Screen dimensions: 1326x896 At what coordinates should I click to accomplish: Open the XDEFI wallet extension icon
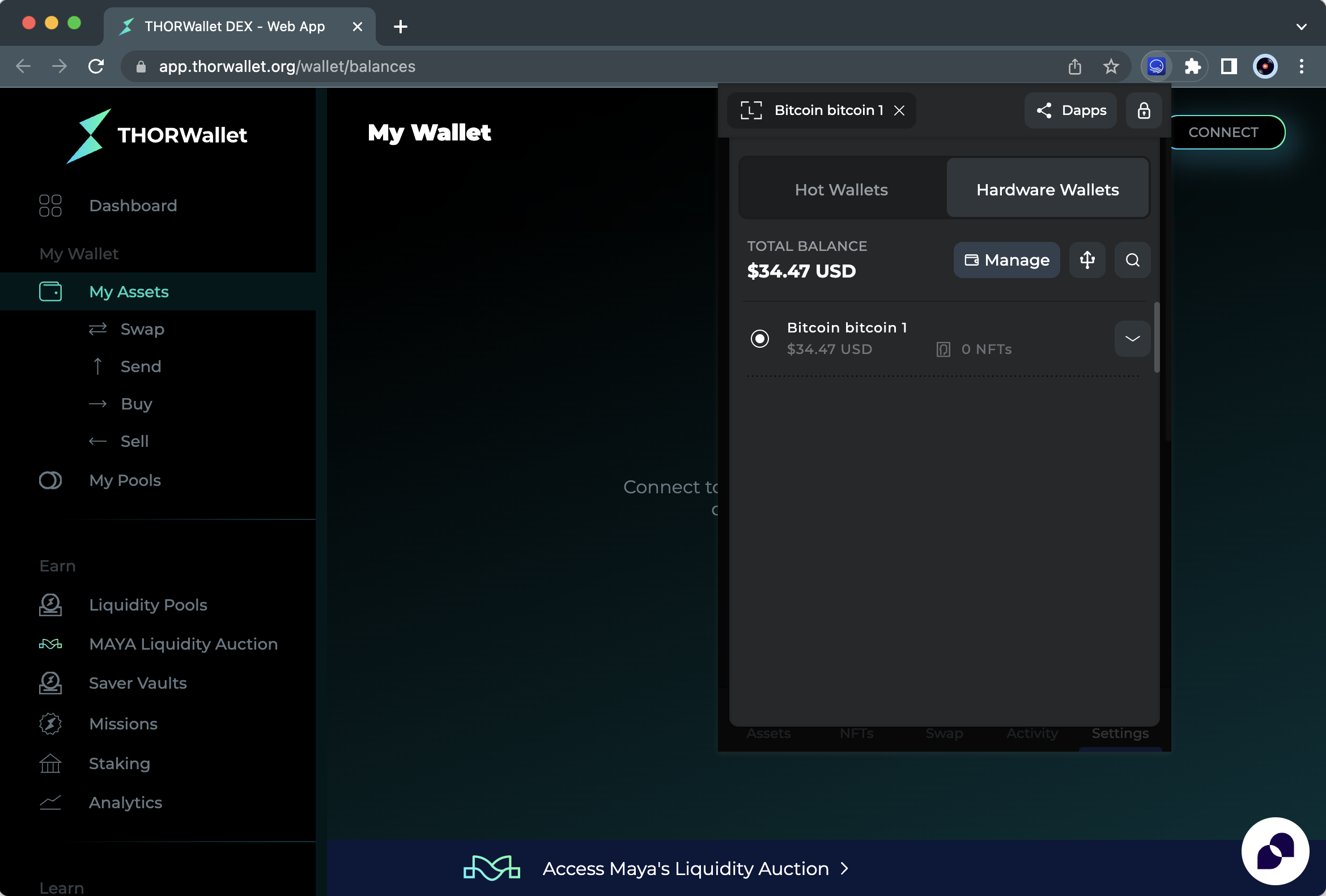pyautogui.click(x=1156, y=67)
